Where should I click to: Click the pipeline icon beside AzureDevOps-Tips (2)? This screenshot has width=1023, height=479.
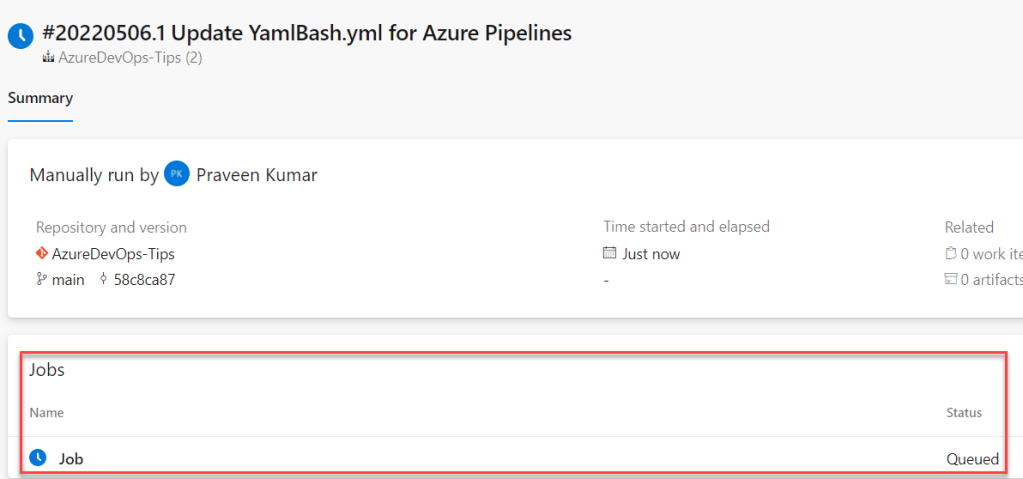click(x=47, y=58)
